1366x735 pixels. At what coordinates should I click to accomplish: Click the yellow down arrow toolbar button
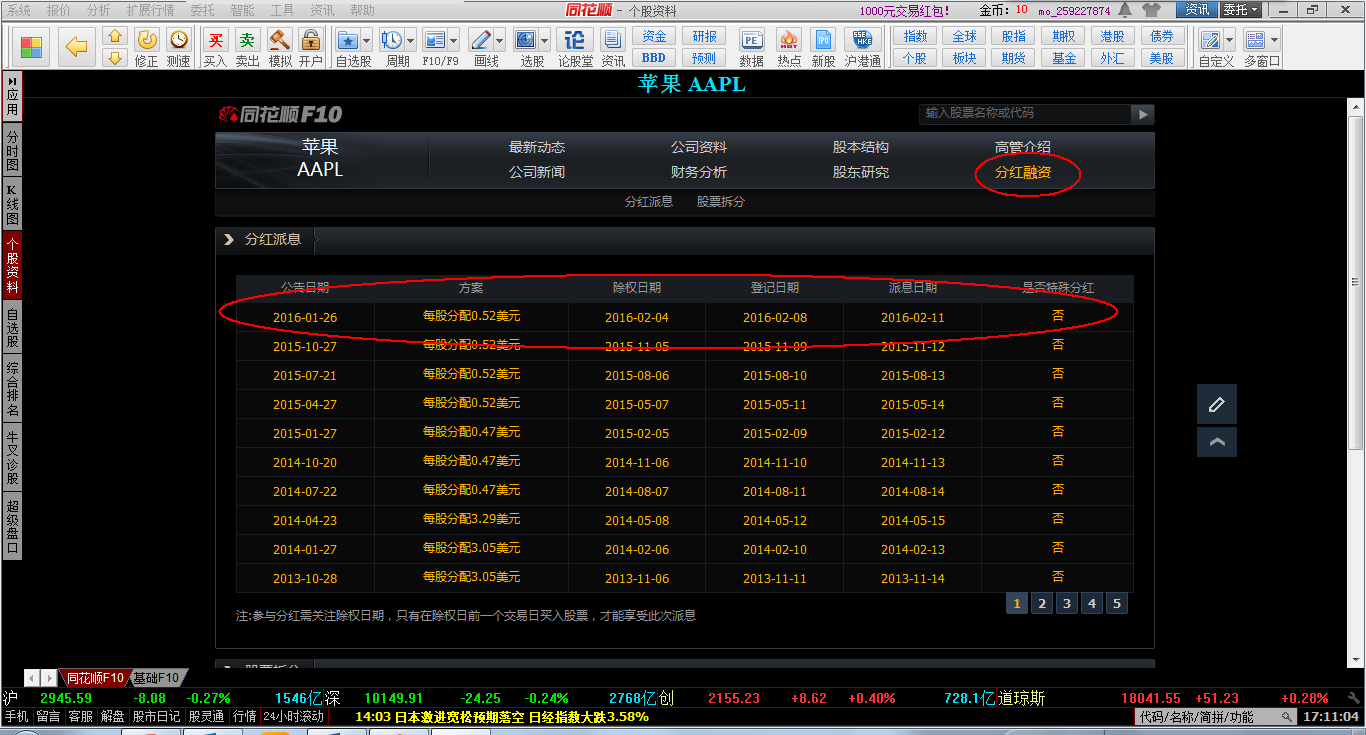coord(115,58)
